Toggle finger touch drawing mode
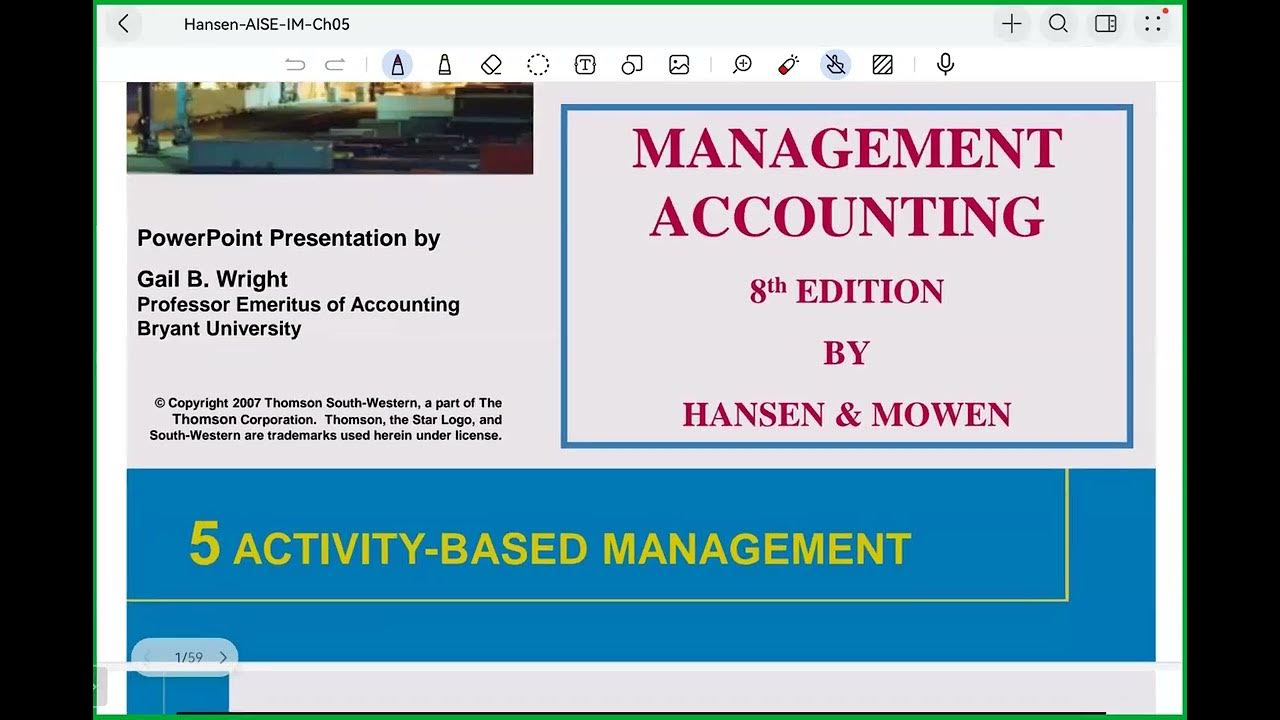This screenshot has height=720, width=1280. coord(835,65)
